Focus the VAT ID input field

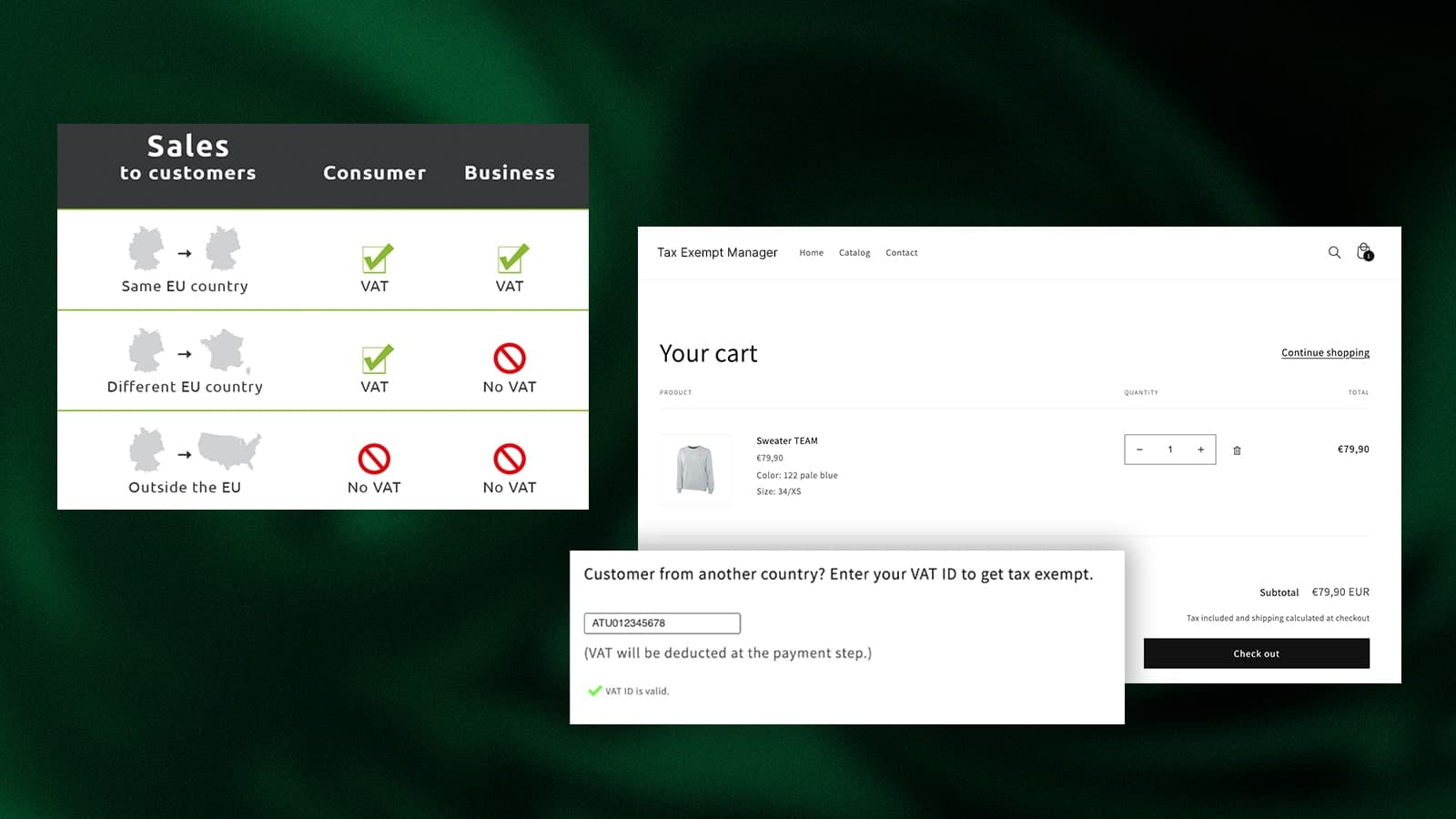click(x=662, y=623)
